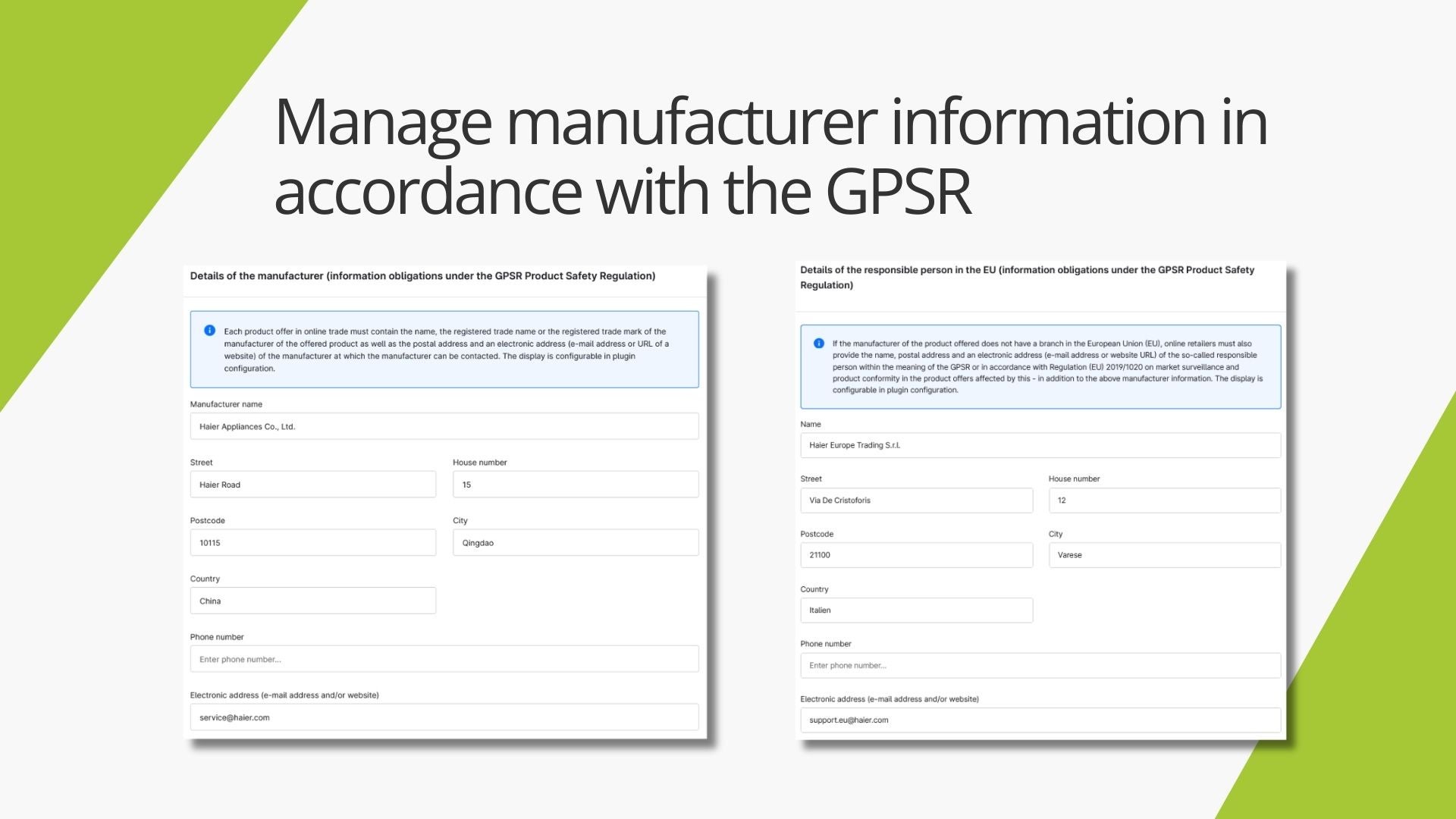Viewport: 1456px width, 819px height.
Task: Click the manufacturer Street field 'Haier Road'
Action: click(312, 485)
